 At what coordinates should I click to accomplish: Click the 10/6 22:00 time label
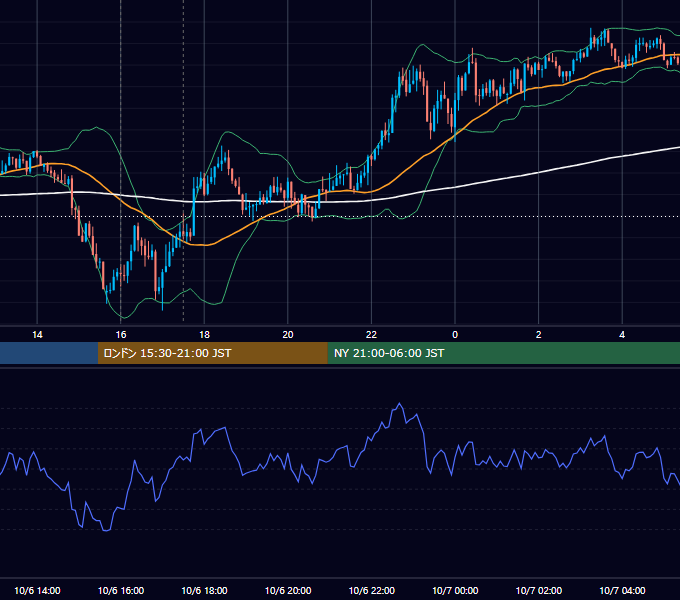(x=372, y=590)
